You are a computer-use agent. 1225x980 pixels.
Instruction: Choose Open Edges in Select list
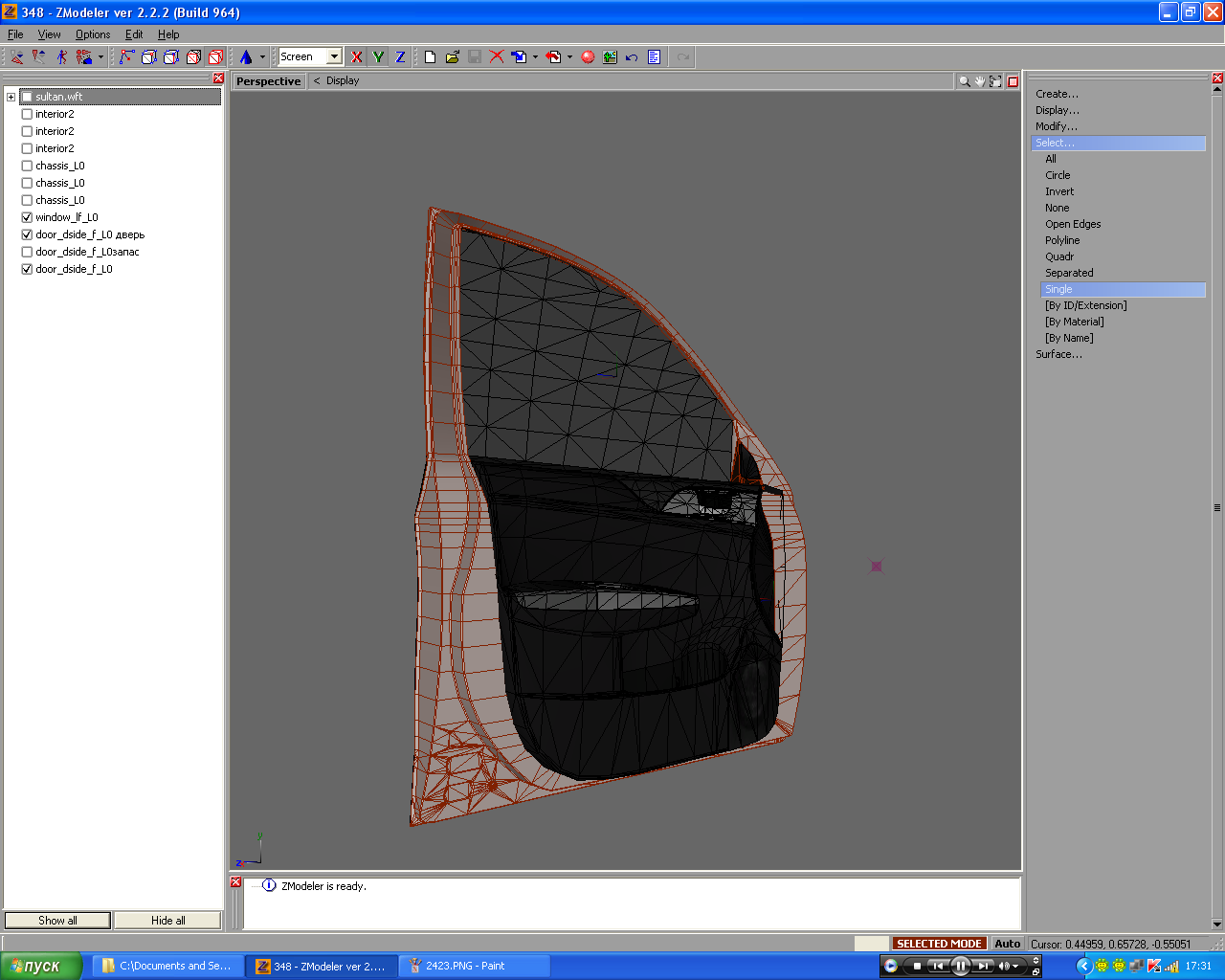tap(1073, 224)
